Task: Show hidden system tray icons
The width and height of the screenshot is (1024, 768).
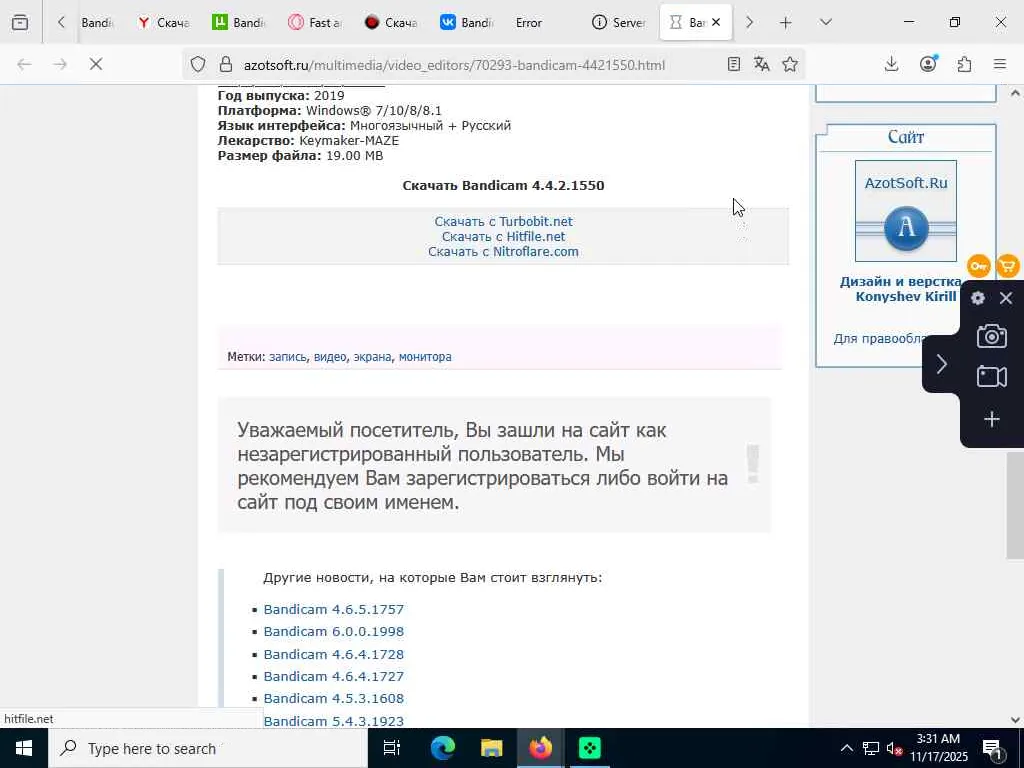Action: (846, 748)
